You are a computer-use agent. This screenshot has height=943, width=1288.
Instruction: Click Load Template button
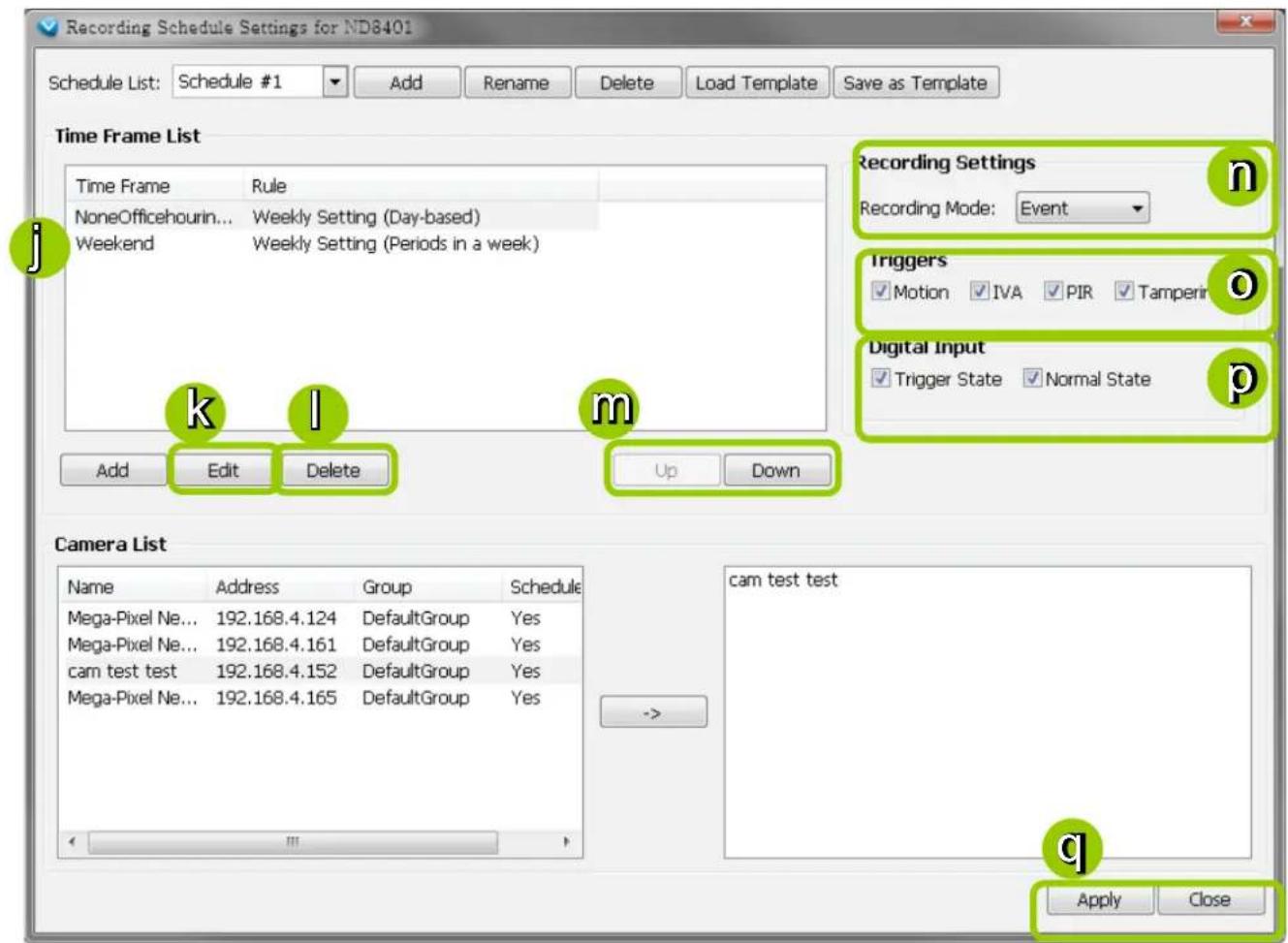pyautogui.click(x=756, y=83)
